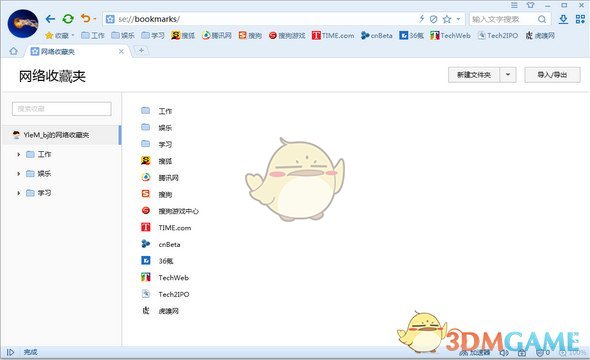Open a new tab with plus

pos(141,50)
